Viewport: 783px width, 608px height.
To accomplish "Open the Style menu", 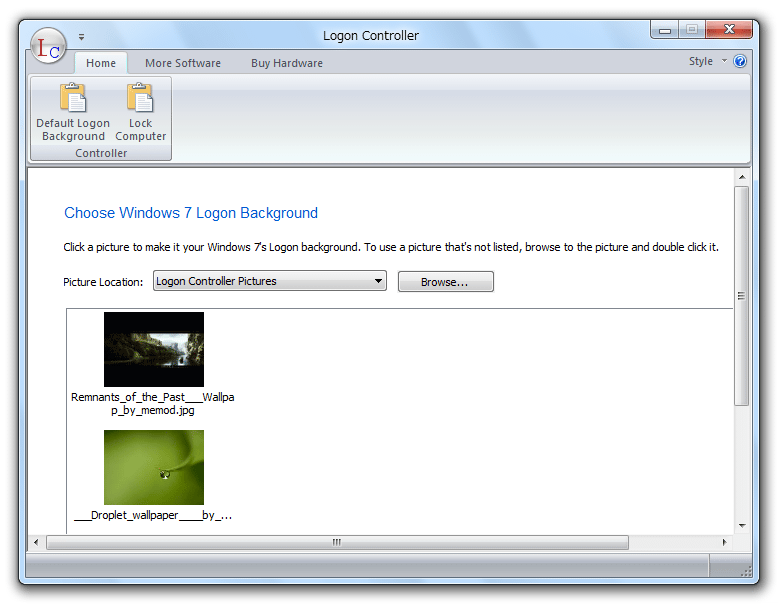I will coord(708,61).
